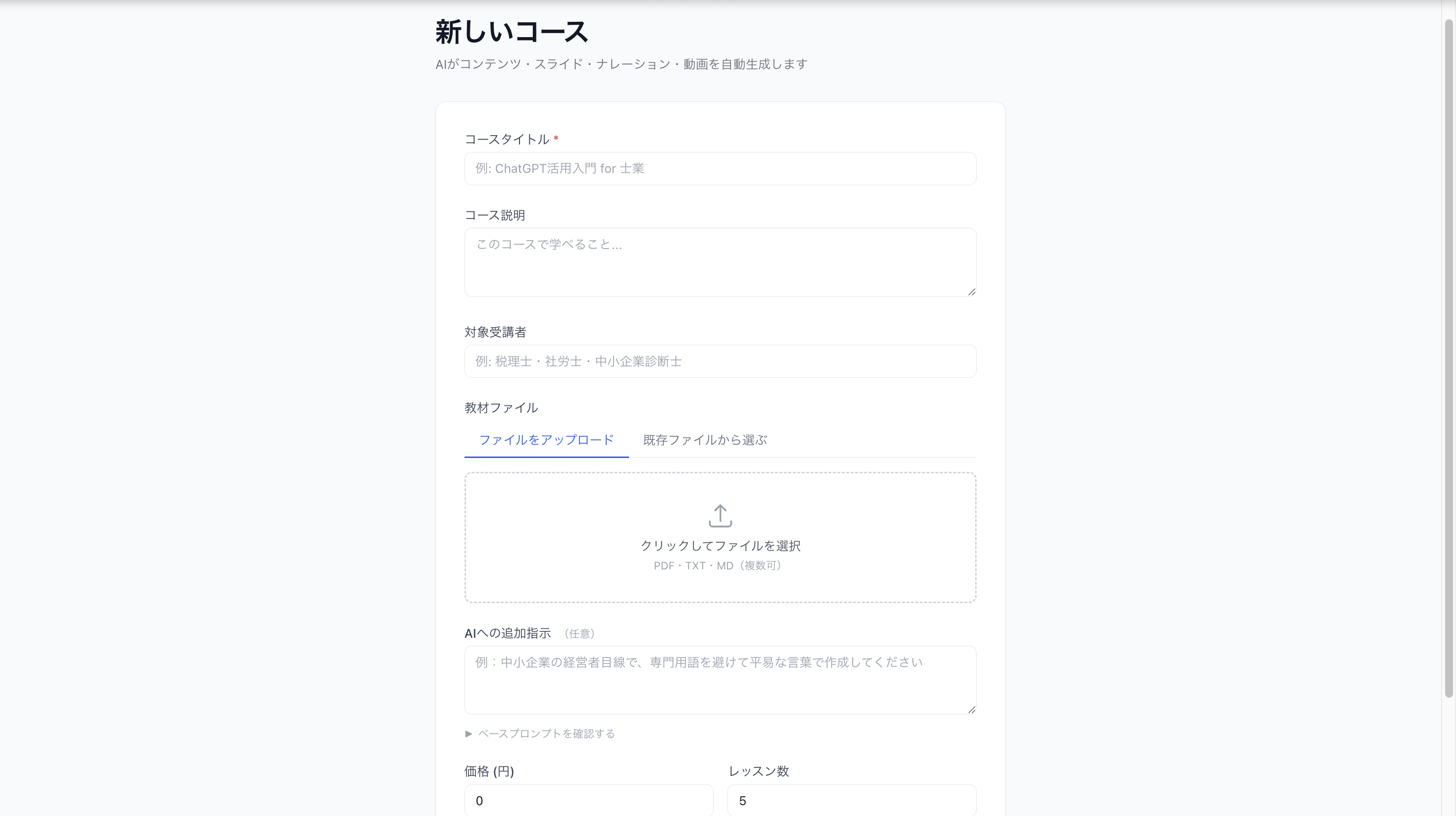Viewport: 1456px width, 816px height.
Task: Focus the 対象受講者 field
Action: (720, 361)
